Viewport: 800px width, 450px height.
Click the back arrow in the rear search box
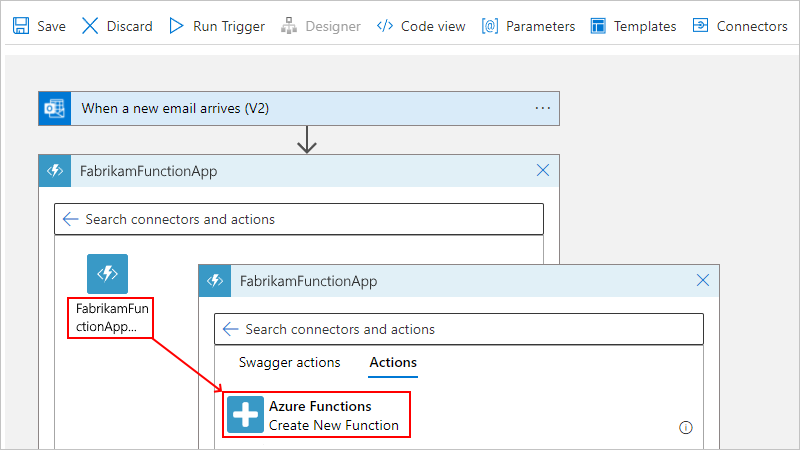(70, 219)
